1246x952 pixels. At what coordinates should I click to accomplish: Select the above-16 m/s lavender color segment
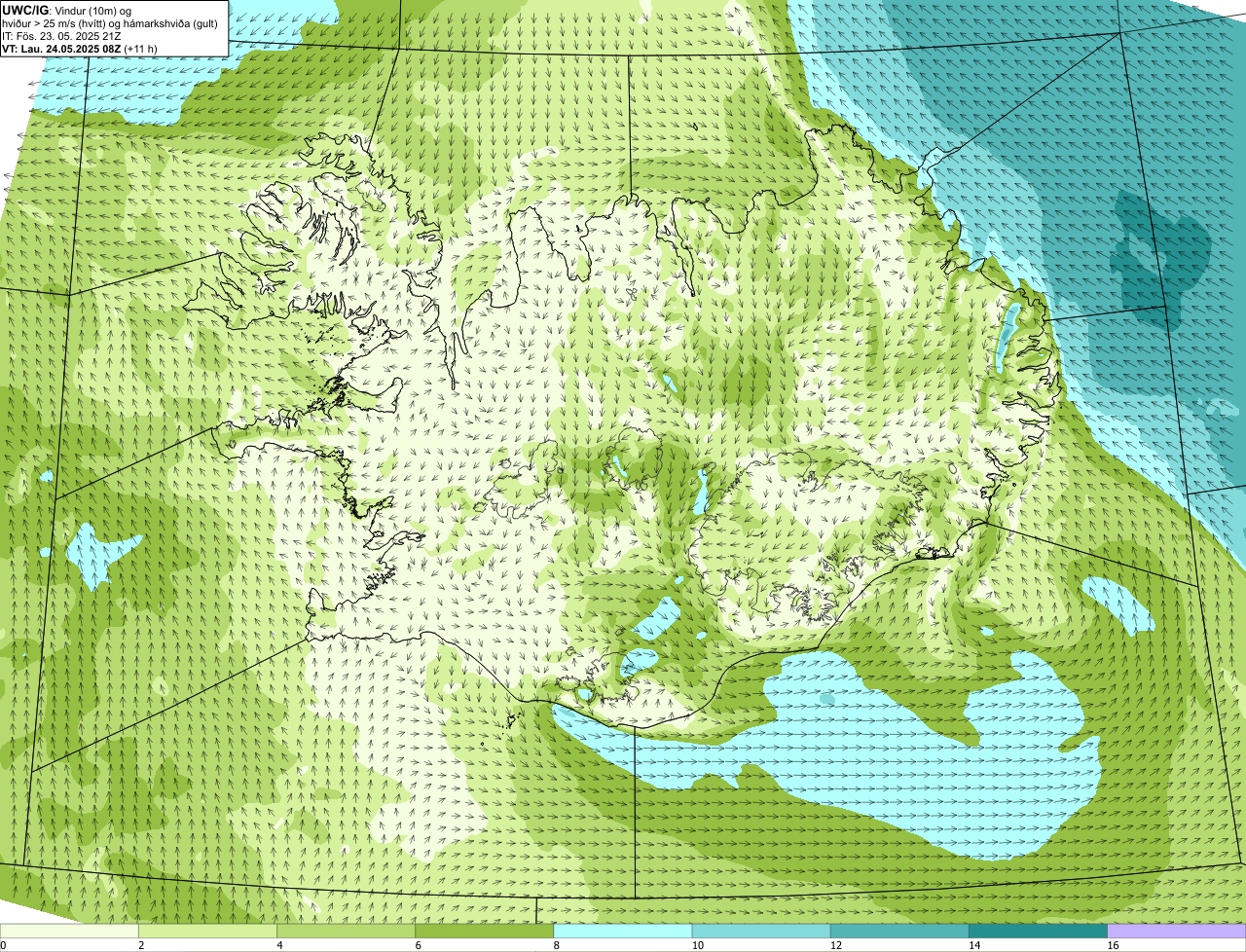[x=1177, y=931]
